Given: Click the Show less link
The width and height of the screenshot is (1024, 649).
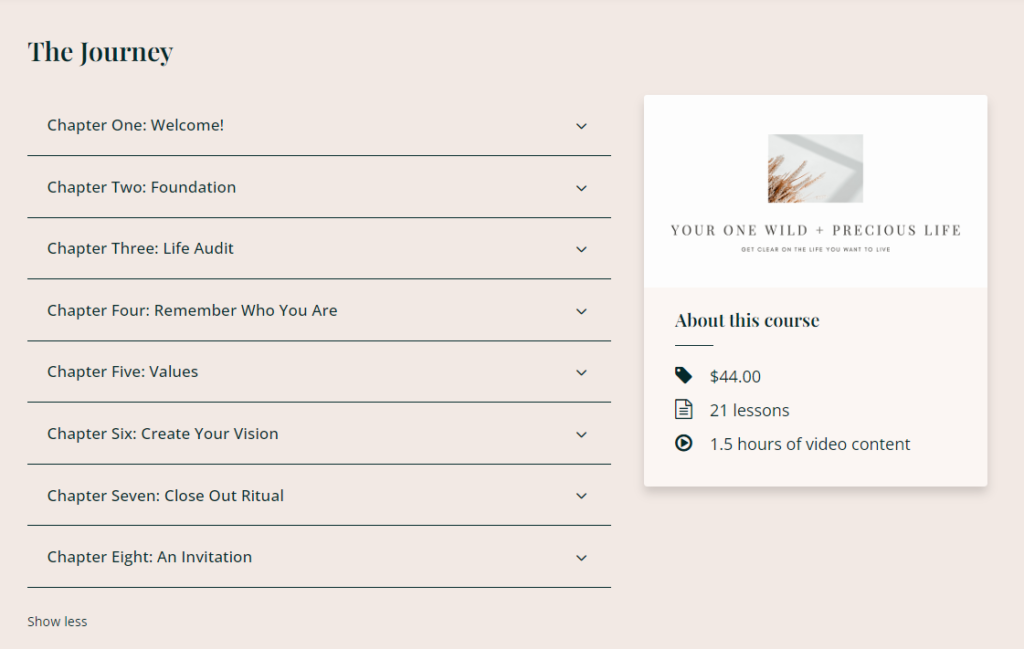Looking at the screenshot, I should pyautogui.click(x=57, y=622).
